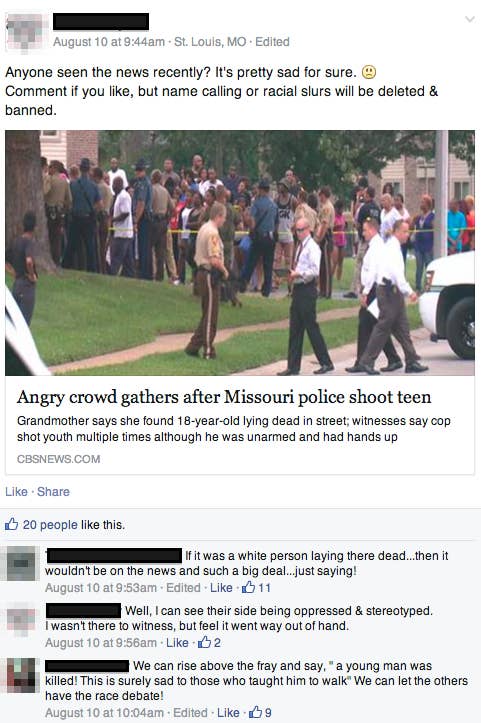Like the main post

[x=16, y=492]
